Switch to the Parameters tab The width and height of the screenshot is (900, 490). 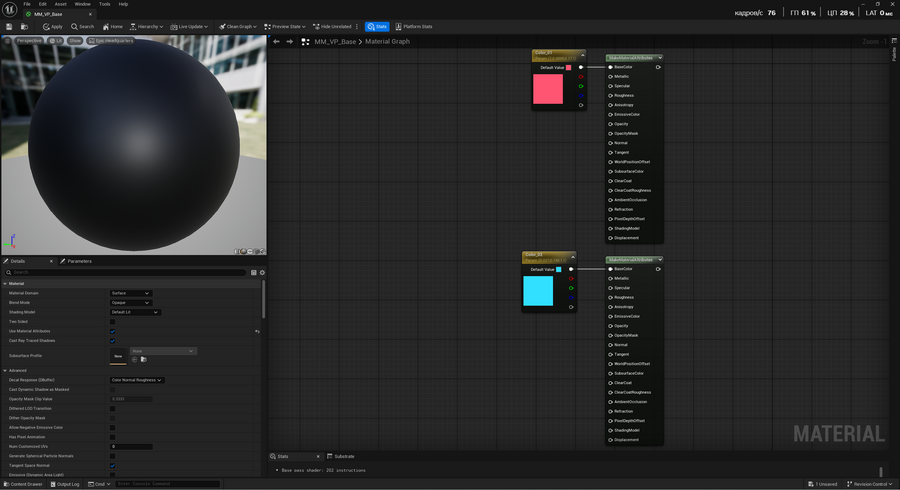(x=78, y=261)
